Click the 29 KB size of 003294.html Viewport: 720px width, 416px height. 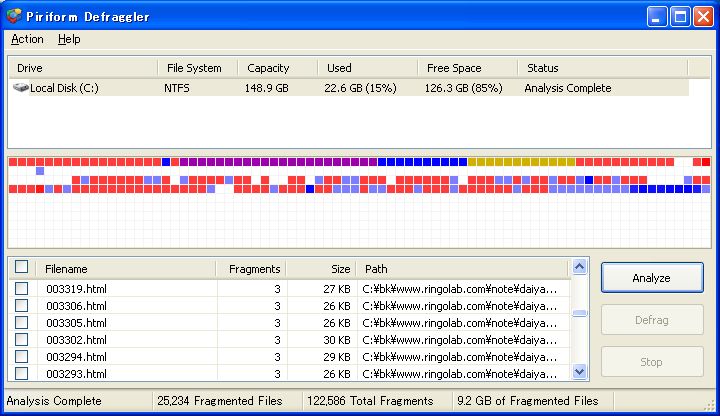pyautogui.click(x=337, y=357)
